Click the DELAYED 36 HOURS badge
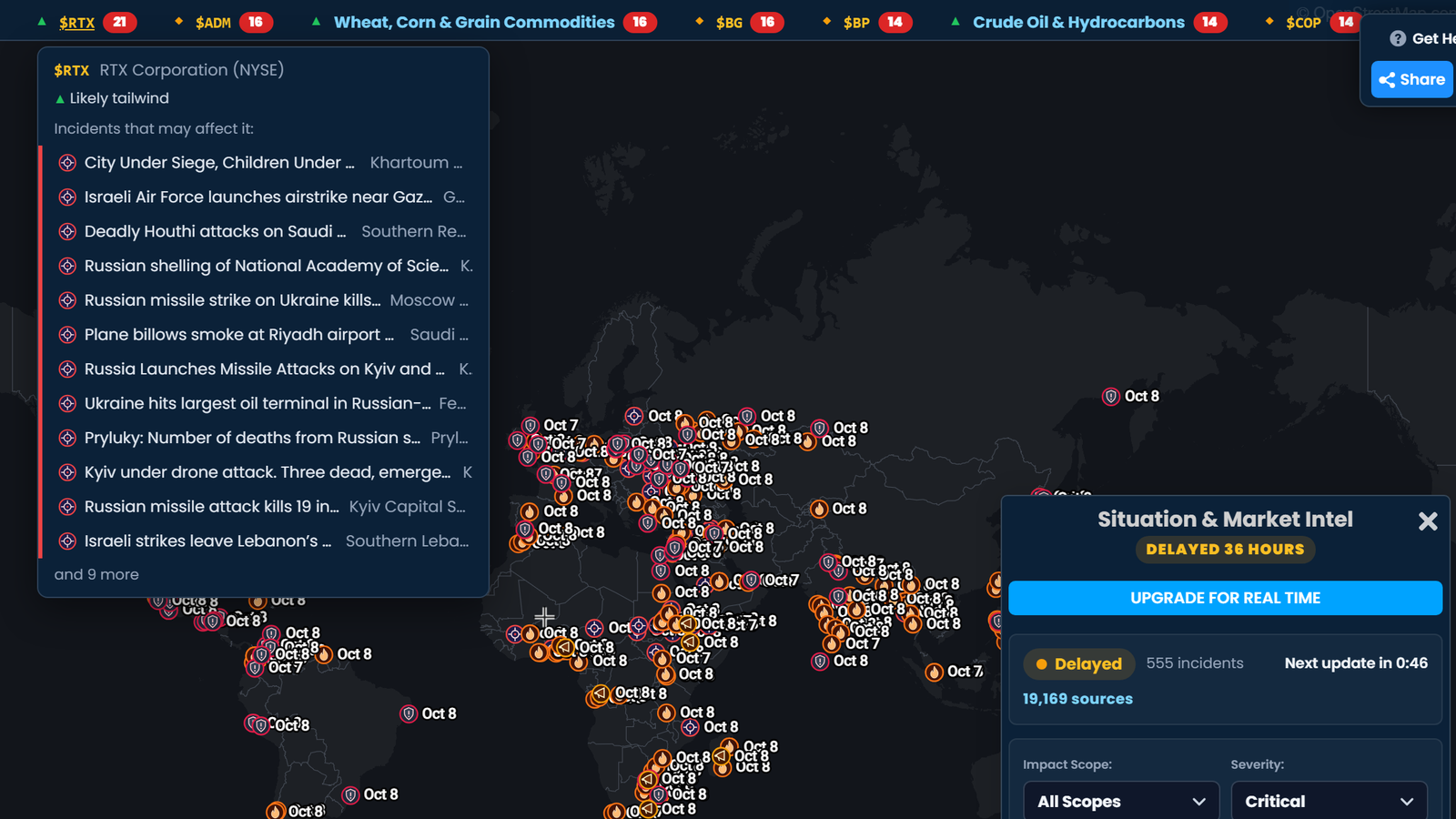1456x819 pixels. tap(1225, 550)
